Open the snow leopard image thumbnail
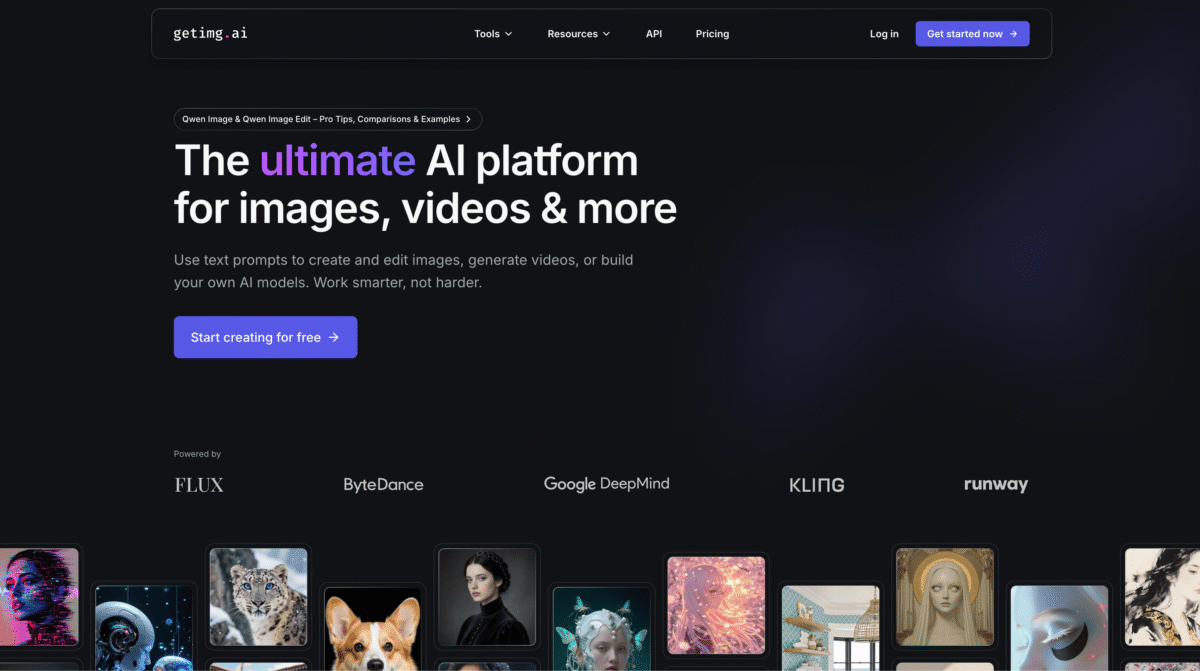Image resolution: width=1200 pixels, height=671 pixels. tap(258, 596)
